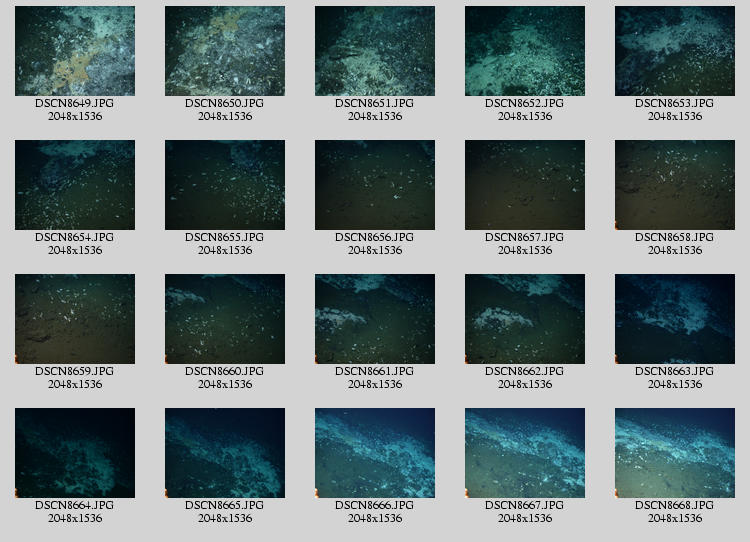
Task: Click the DSCN8655.JPG seafloor thumbnail
Action: 225,185
